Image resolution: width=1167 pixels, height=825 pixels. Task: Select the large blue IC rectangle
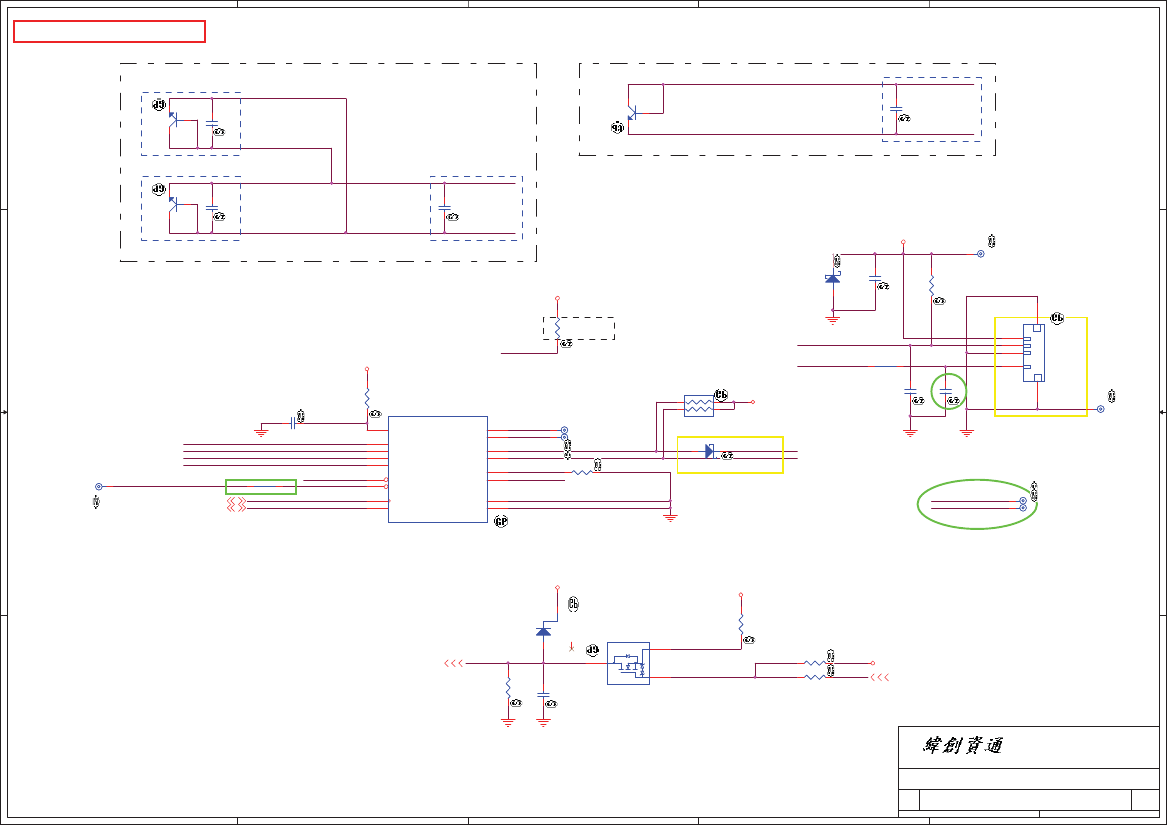coord(438,469)
